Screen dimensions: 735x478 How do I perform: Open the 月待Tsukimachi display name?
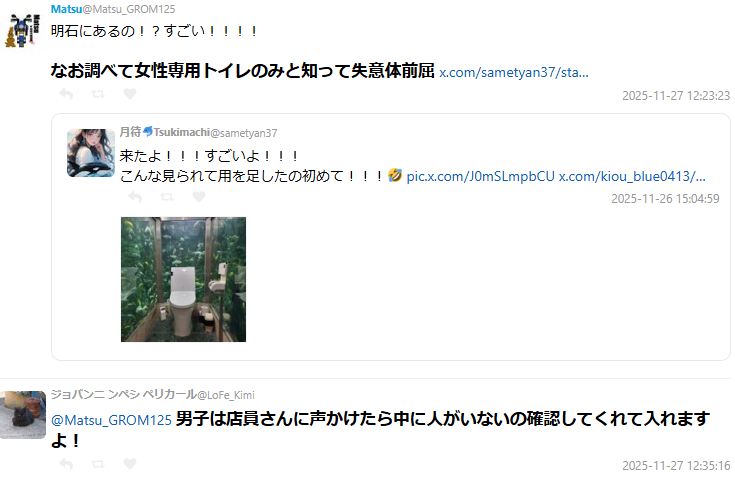[165, 132]
